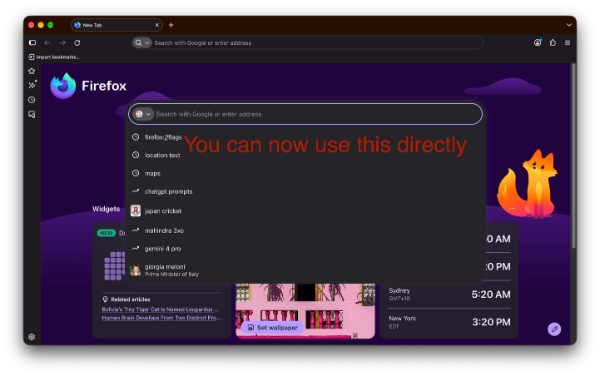Click Import bookmarks in bookmarks bar
The image size is (600, 376).
coord(54,57)
